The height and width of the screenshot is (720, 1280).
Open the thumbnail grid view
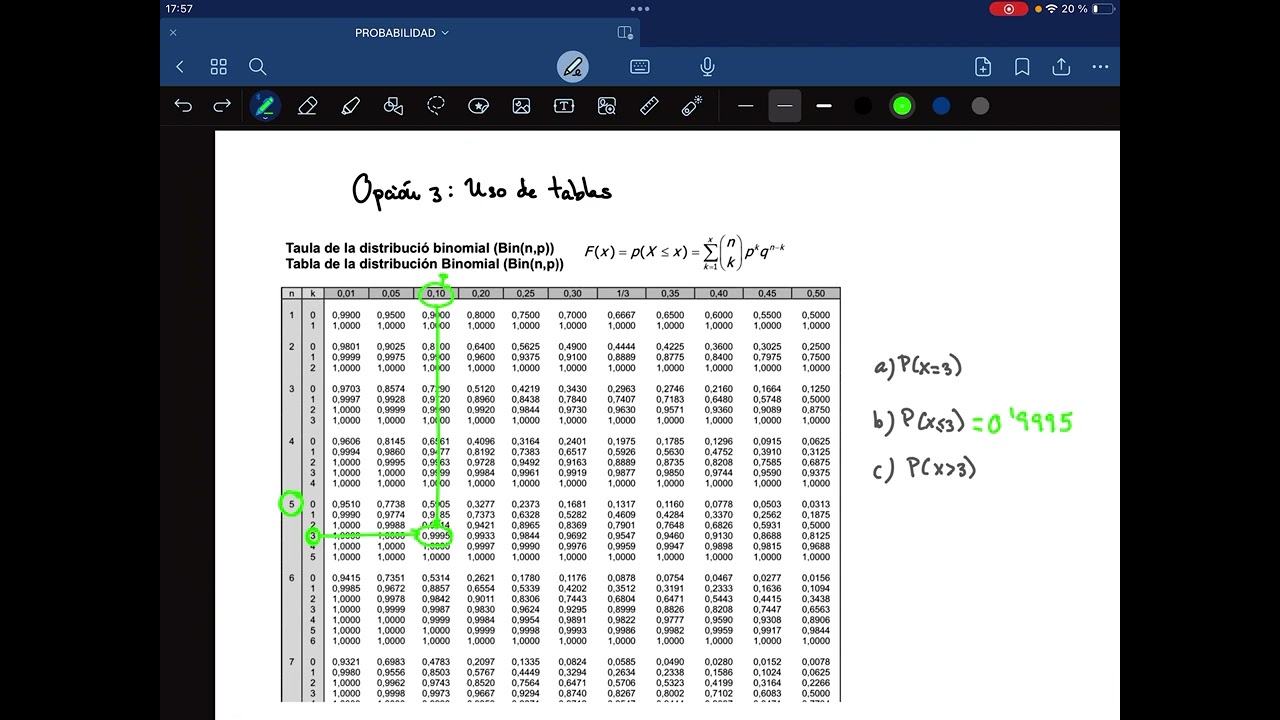click(218, 67)
